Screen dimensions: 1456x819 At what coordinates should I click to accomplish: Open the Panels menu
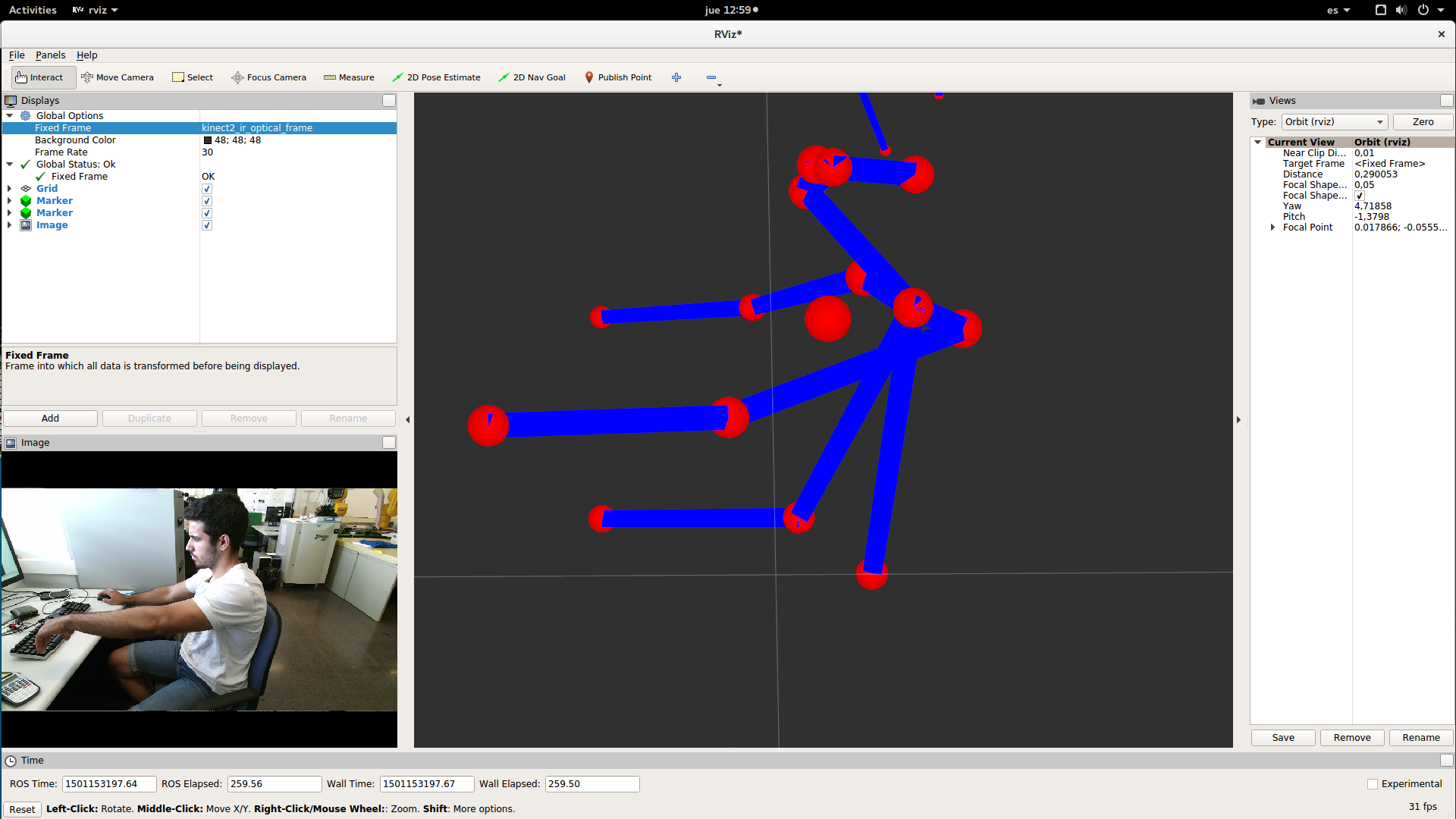pyautogui.click(x=50, y=55)
